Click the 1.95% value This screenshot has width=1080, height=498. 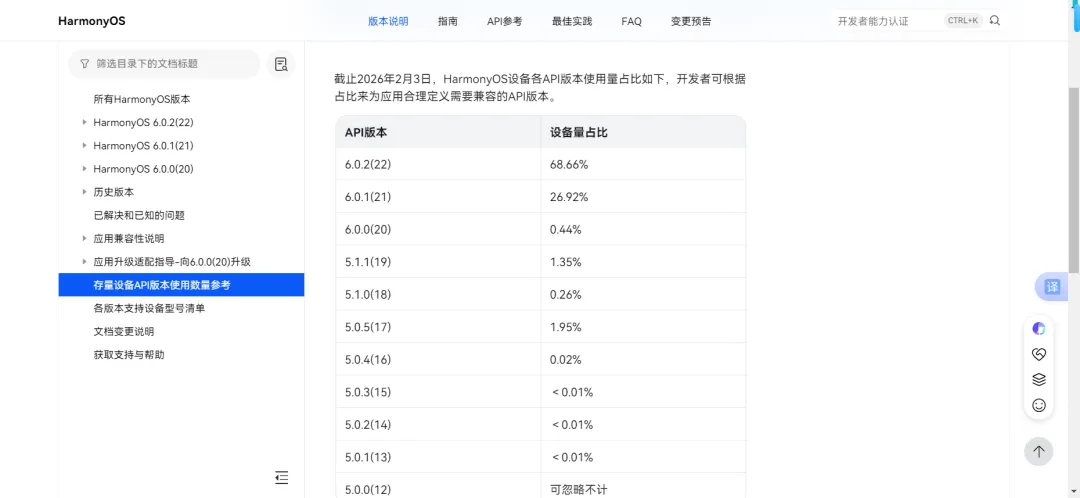pyautogui.click(x=565, y=326)
